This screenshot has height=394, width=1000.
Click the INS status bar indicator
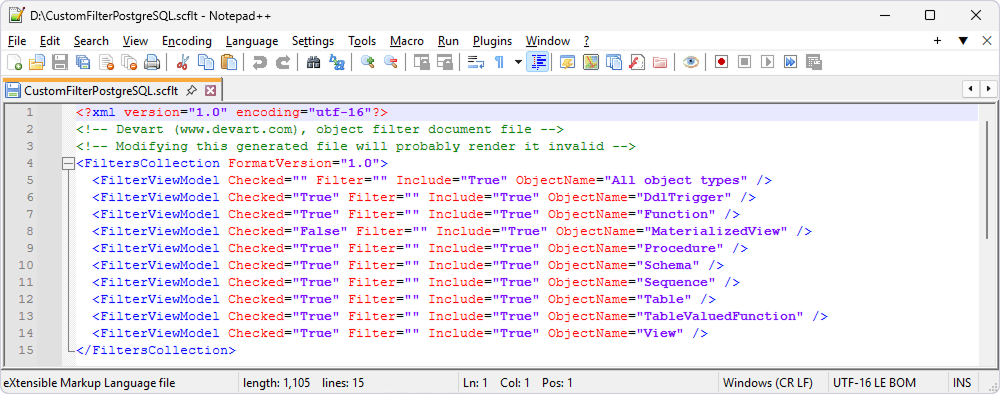[962, 383]
